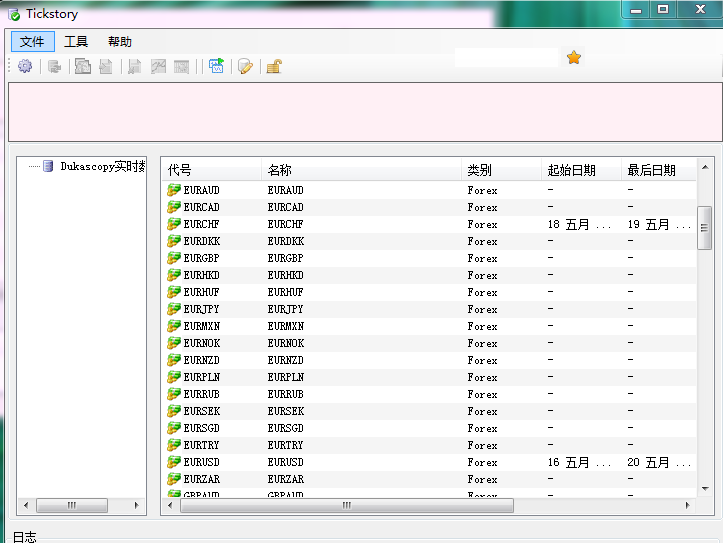Select the EURTRY row
The height and width of the screenshot is (543, 723).
coord(429,445)
